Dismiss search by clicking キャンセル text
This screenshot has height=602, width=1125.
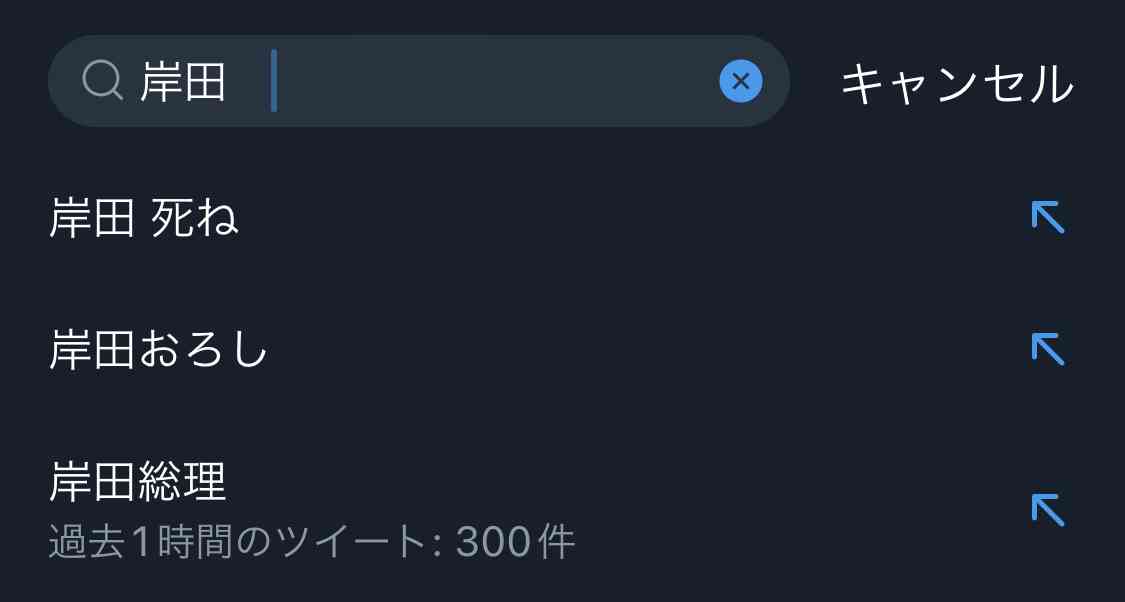(957, 84)
